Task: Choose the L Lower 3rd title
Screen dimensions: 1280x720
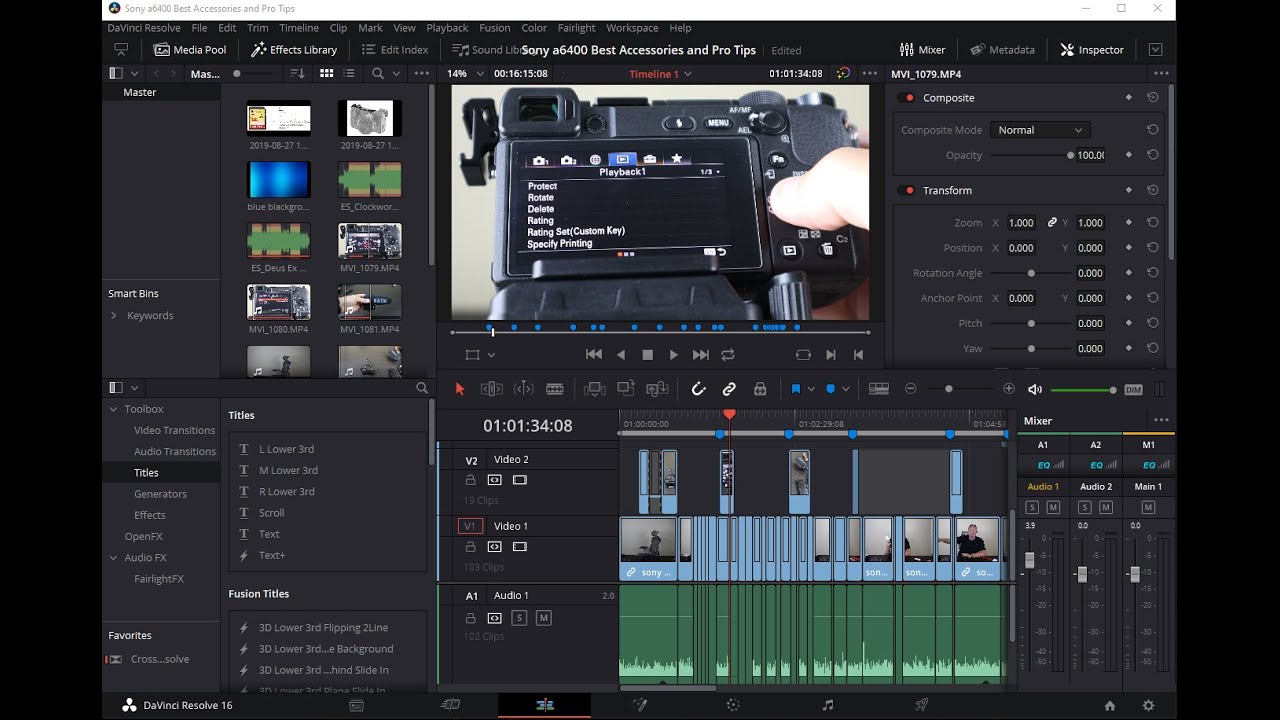Action: click(286, 449)
